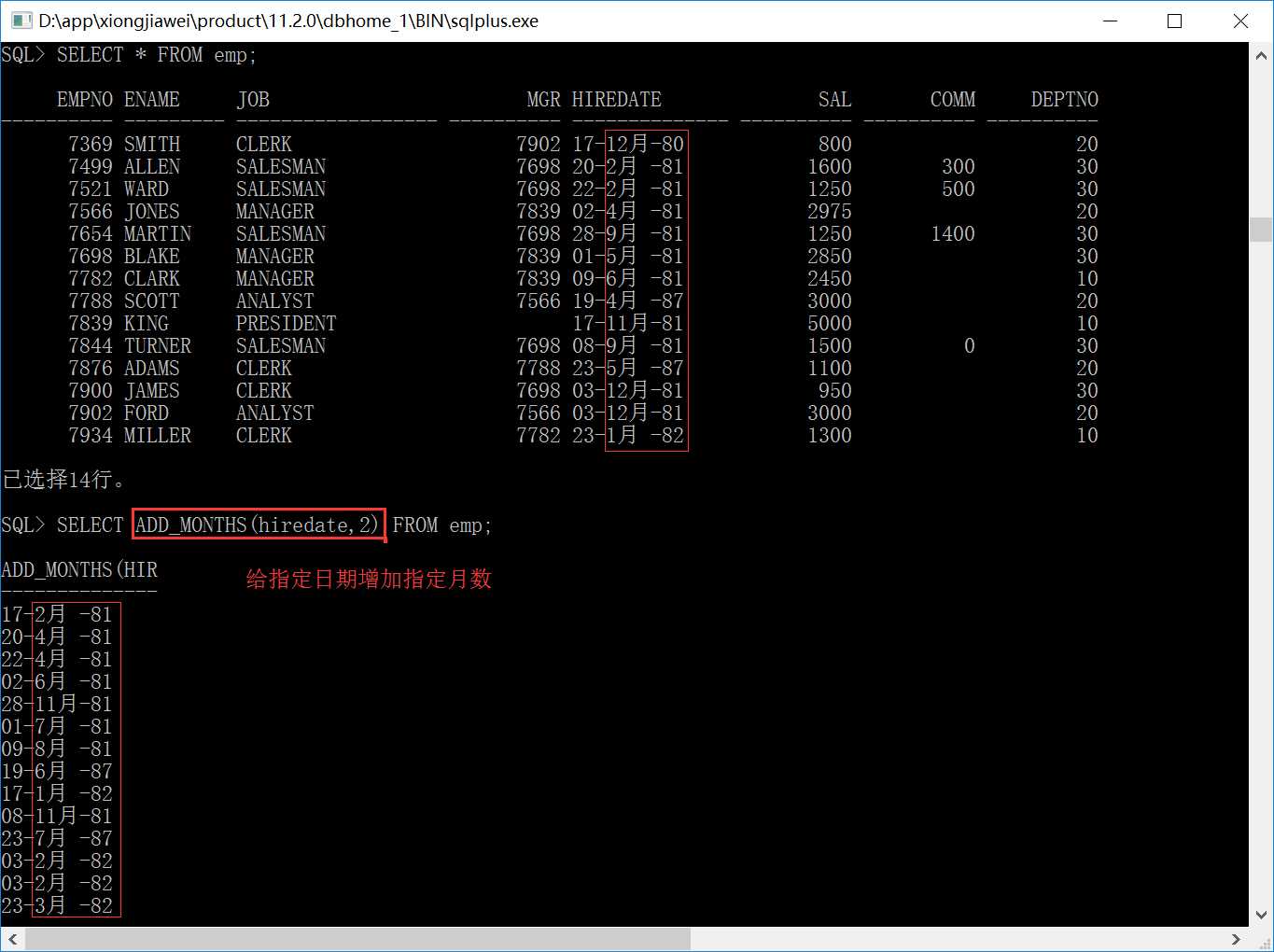The width and height of the screenshot is (1274, 952).
Task: Click the DEPTNO column header
Action: (x=1065, y=100)
